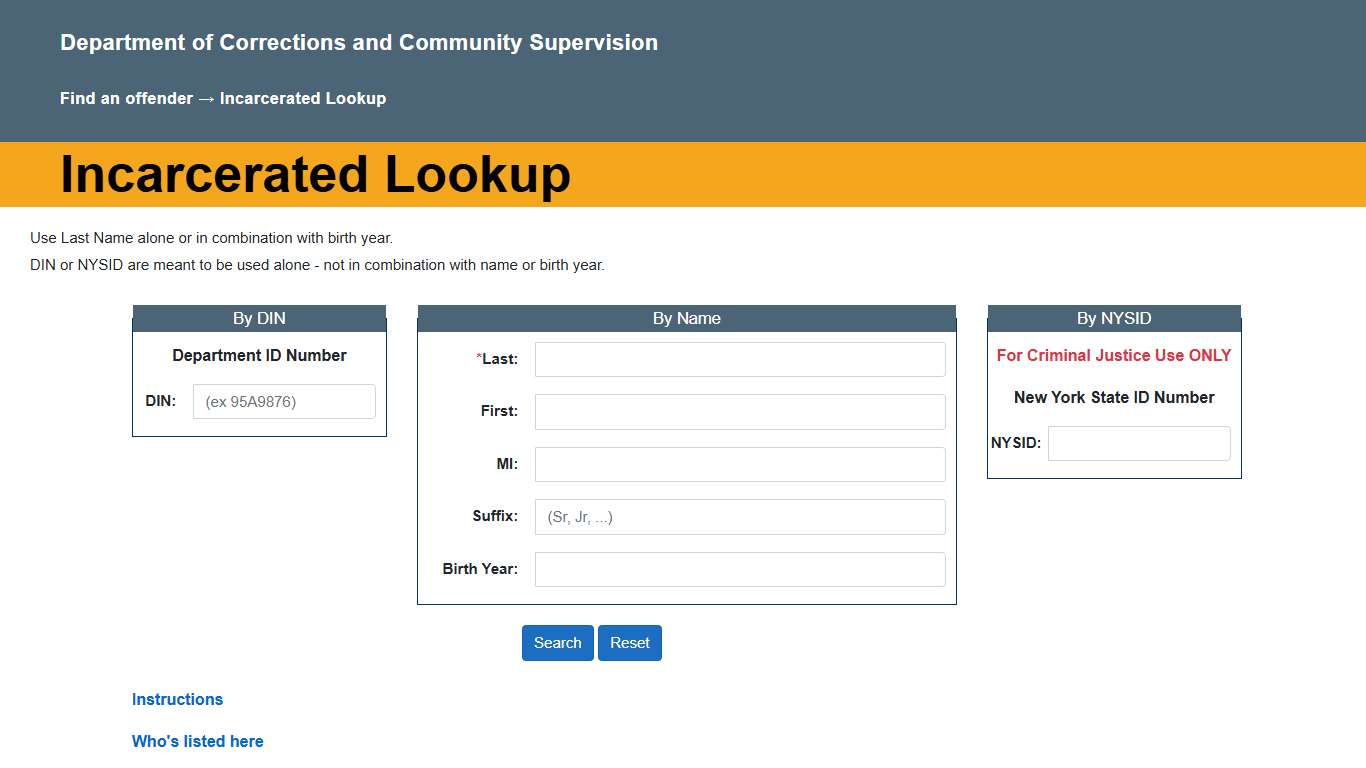Click the Department of Corrections header
The image size is (1366, 768).
click(359, 42)
